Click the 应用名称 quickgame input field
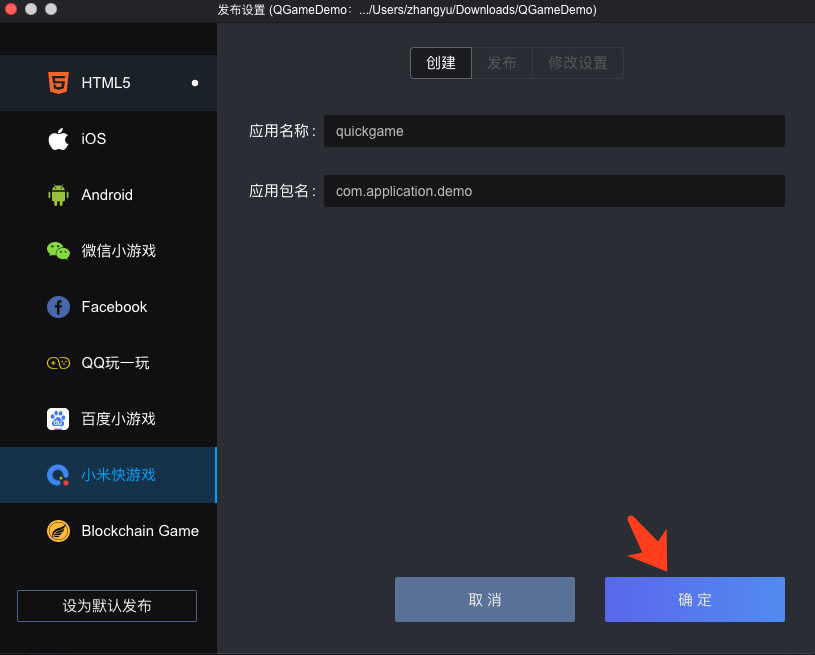Image resolution: width=815 pixels, height=655 pixels. [554, 131]
